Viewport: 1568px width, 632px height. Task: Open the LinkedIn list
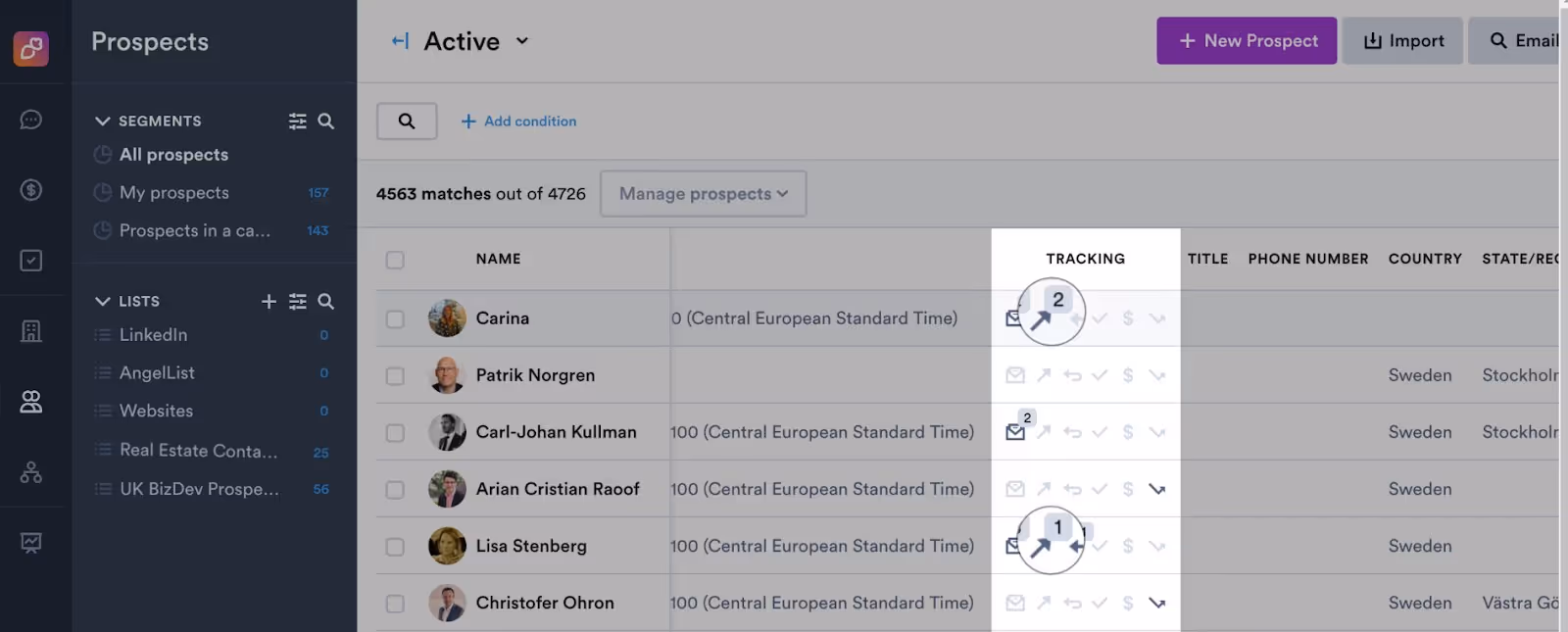coord(153,335)
